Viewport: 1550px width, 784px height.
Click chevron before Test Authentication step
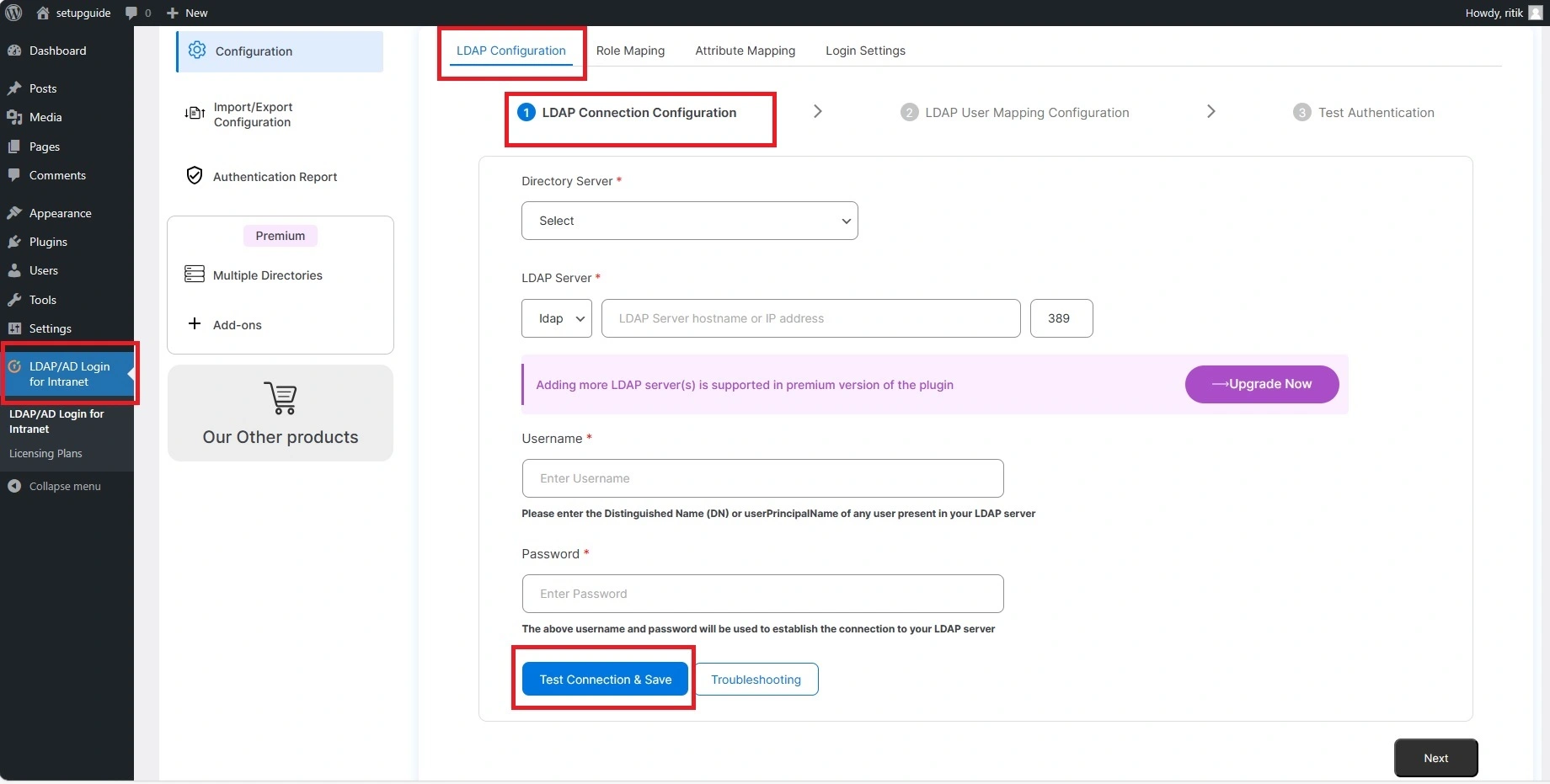1211,111
